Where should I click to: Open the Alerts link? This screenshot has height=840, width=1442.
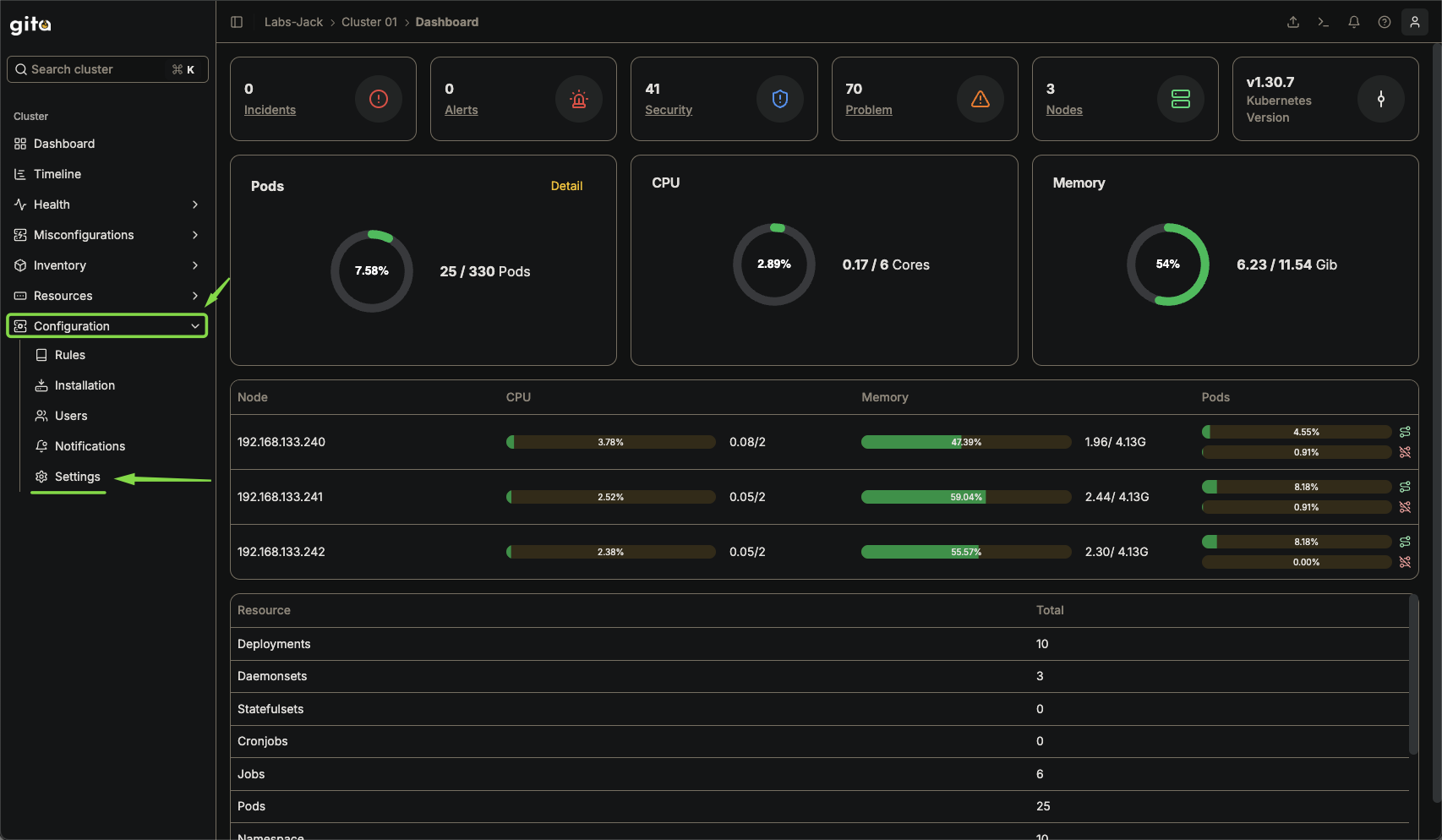[x=462, y=110]
